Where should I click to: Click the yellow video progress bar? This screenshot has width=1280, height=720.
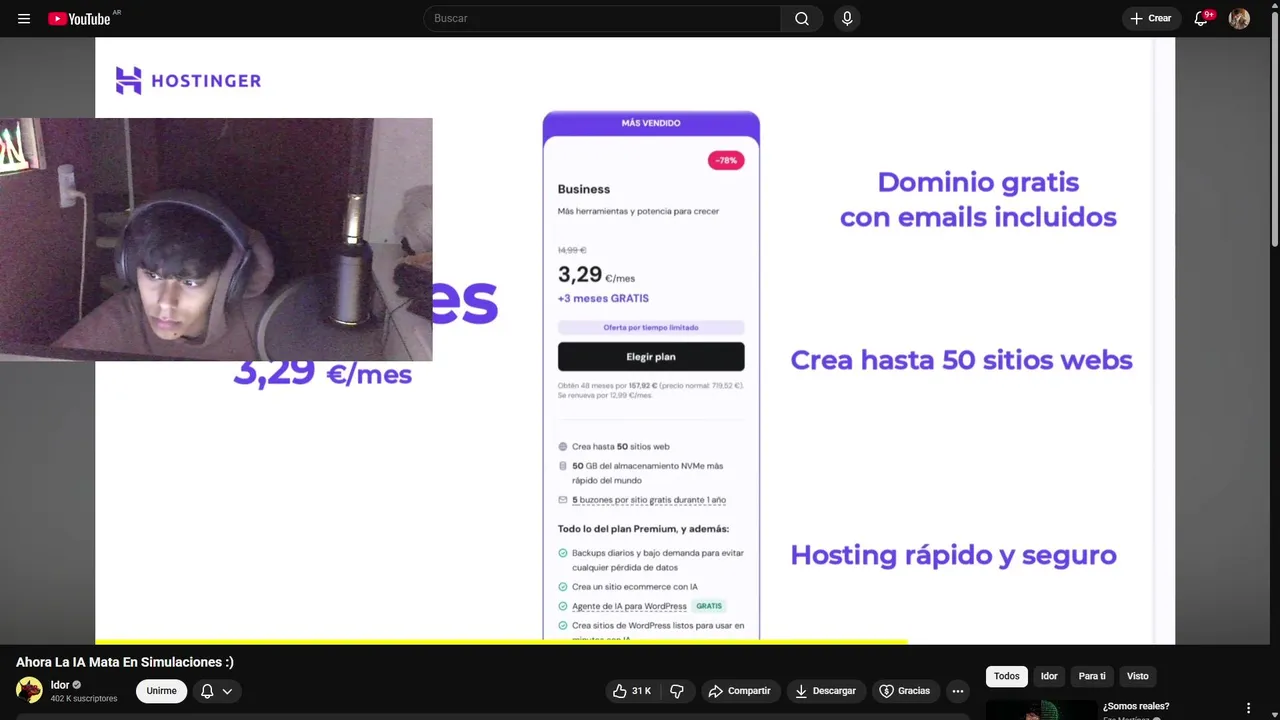[x=500, y=642]
